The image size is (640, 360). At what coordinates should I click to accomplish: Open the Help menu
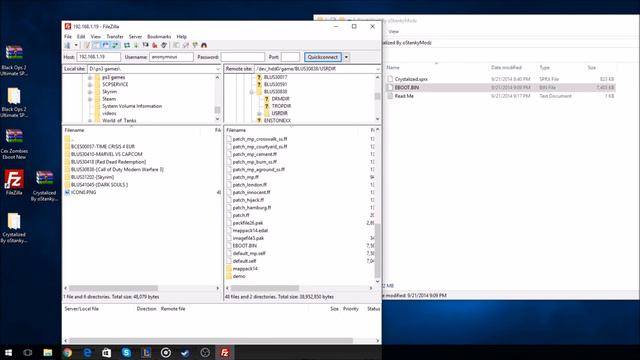(182, 36)
